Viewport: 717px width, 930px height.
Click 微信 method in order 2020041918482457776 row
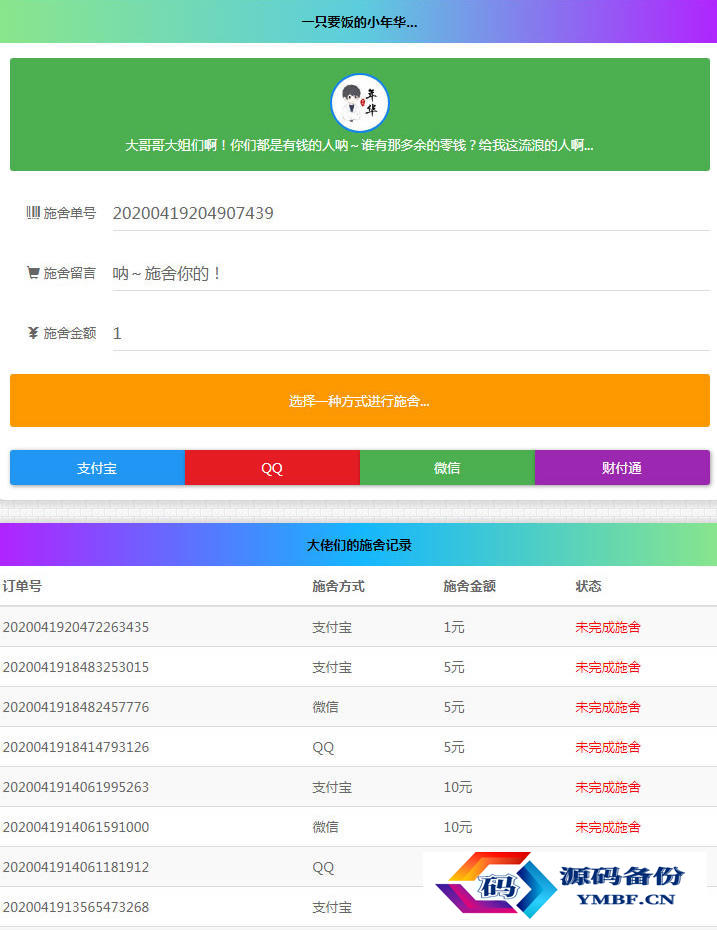(325, 707)
